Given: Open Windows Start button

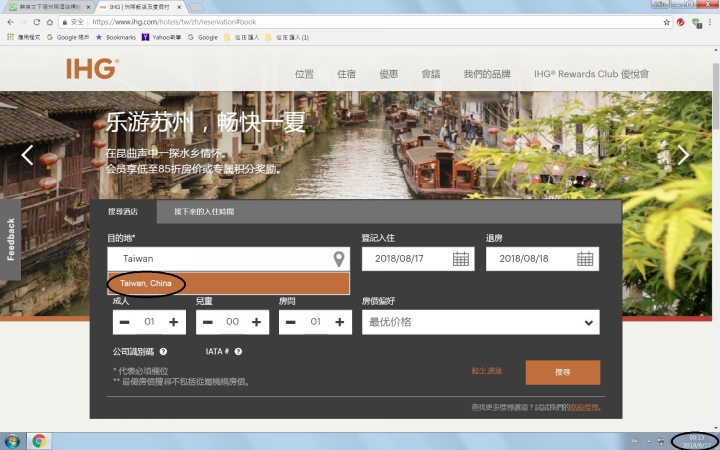Looking at the screenshot, I should coord(11,442).
